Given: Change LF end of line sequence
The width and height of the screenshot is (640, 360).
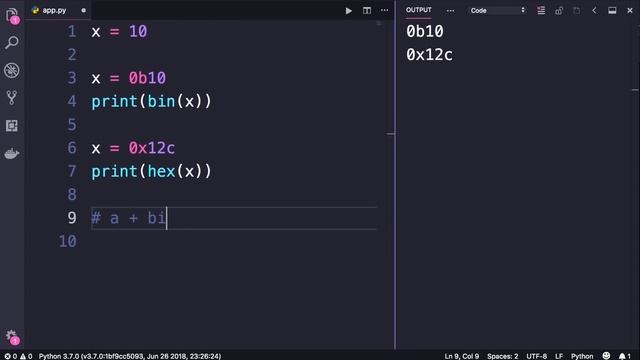Looking at the screenshot, I should (559, 356).
